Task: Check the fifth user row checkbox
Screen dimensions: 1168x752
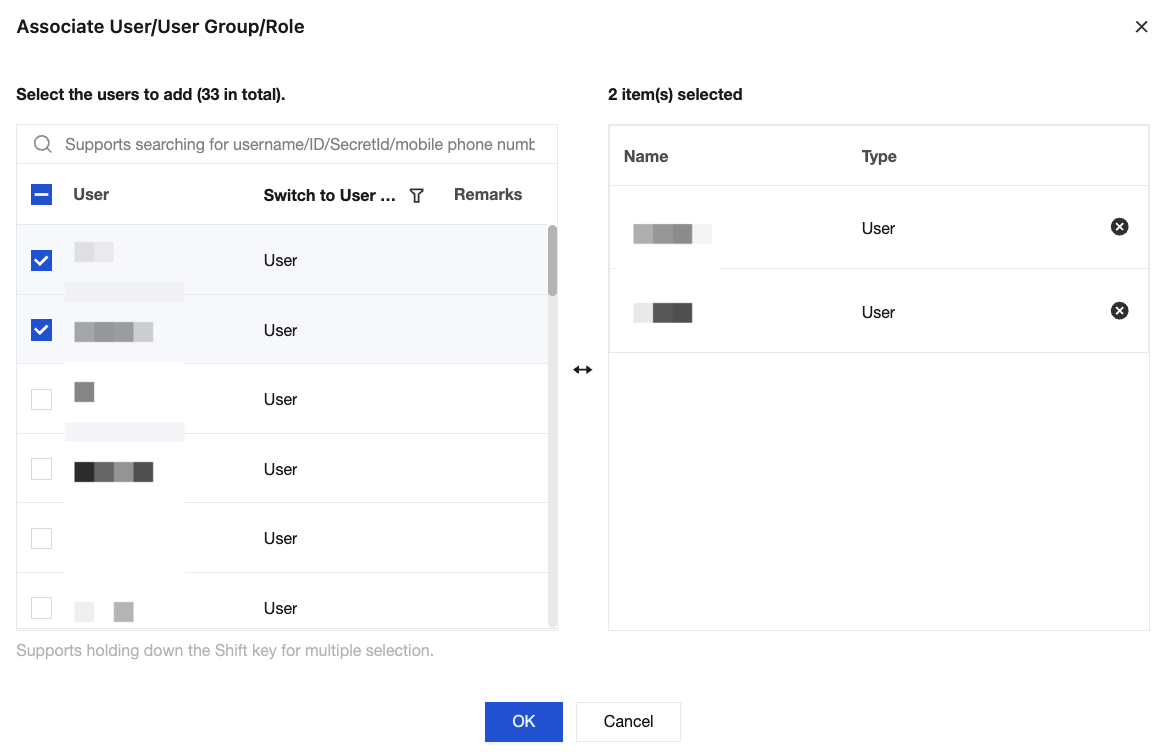Action: tap(42, 538)
